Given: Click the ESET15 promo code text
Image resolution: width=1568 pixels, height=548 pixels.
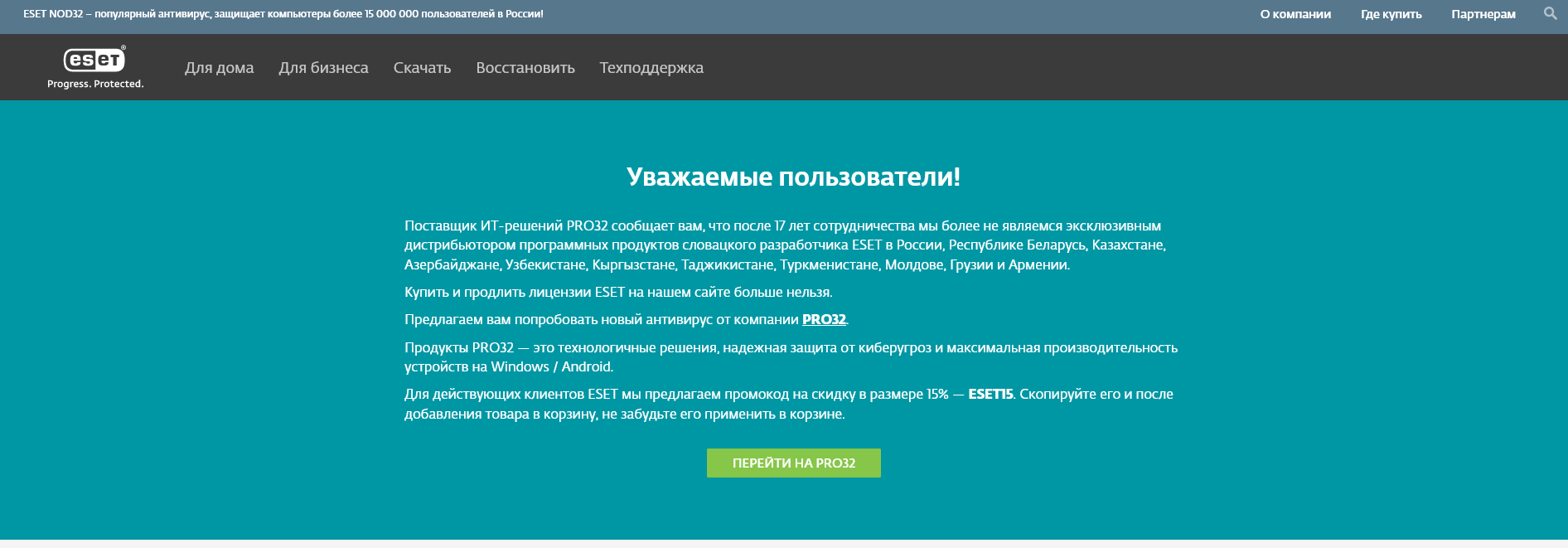Looking at the screenshot, I should click(x=990, y=395).
